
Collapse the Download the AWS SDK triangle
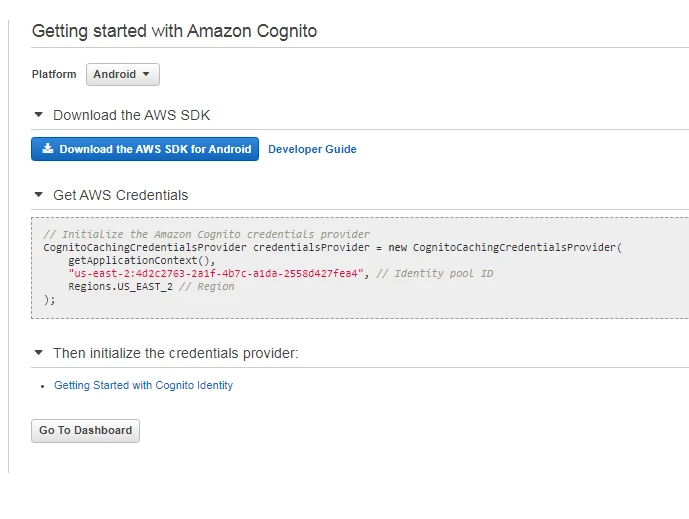click(x=39, y=115)
